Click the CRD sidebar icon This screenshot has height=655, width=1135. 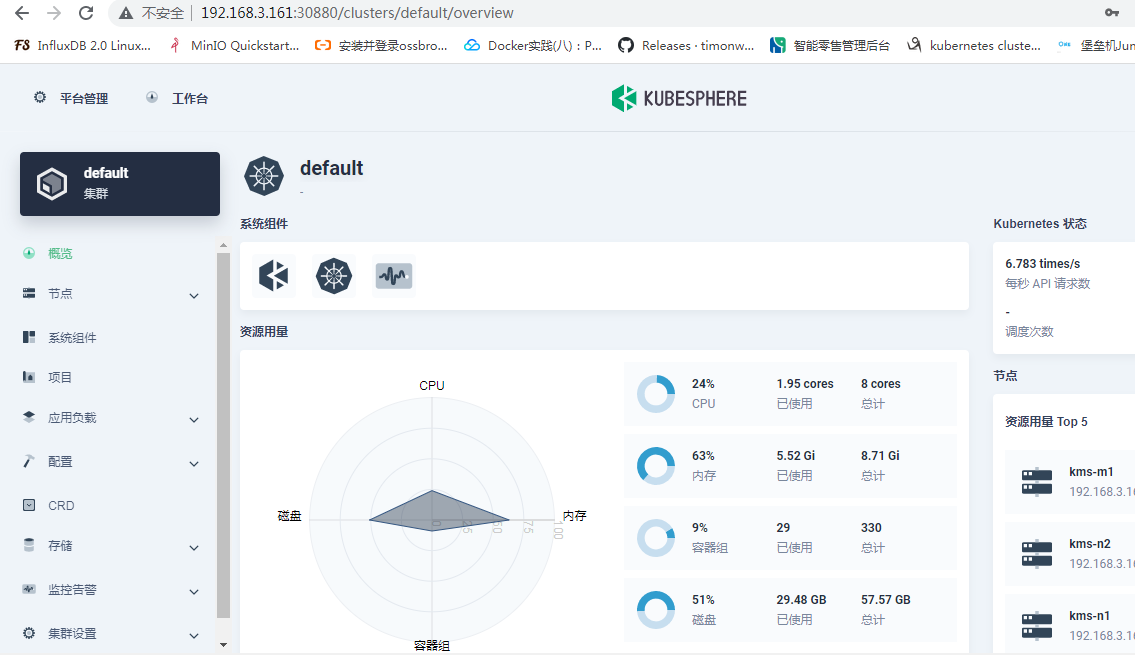(29, 505)
